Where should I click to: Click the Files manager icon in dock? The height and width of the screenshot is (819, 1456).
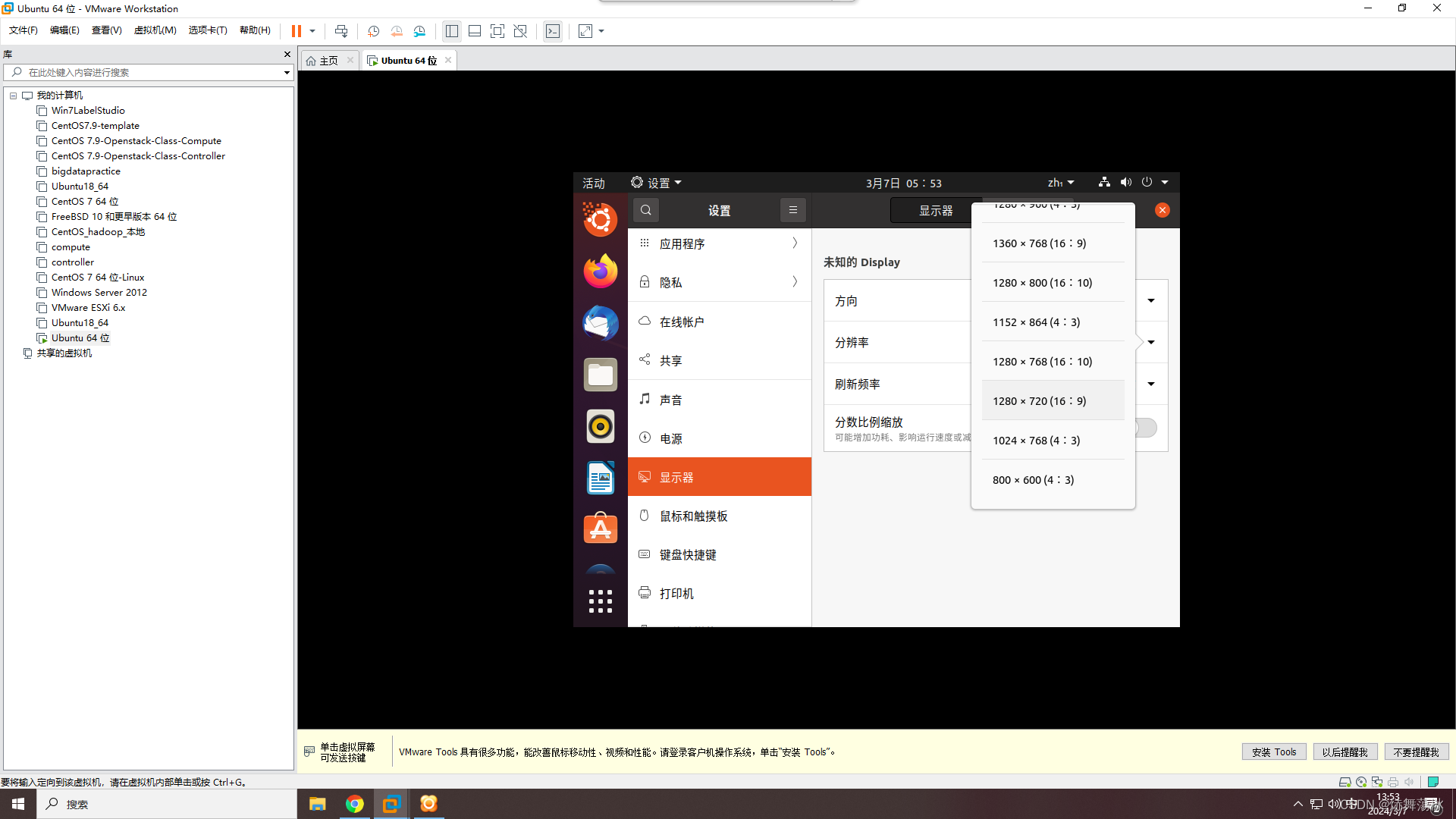pyautogui.click(x=600, y=374)
